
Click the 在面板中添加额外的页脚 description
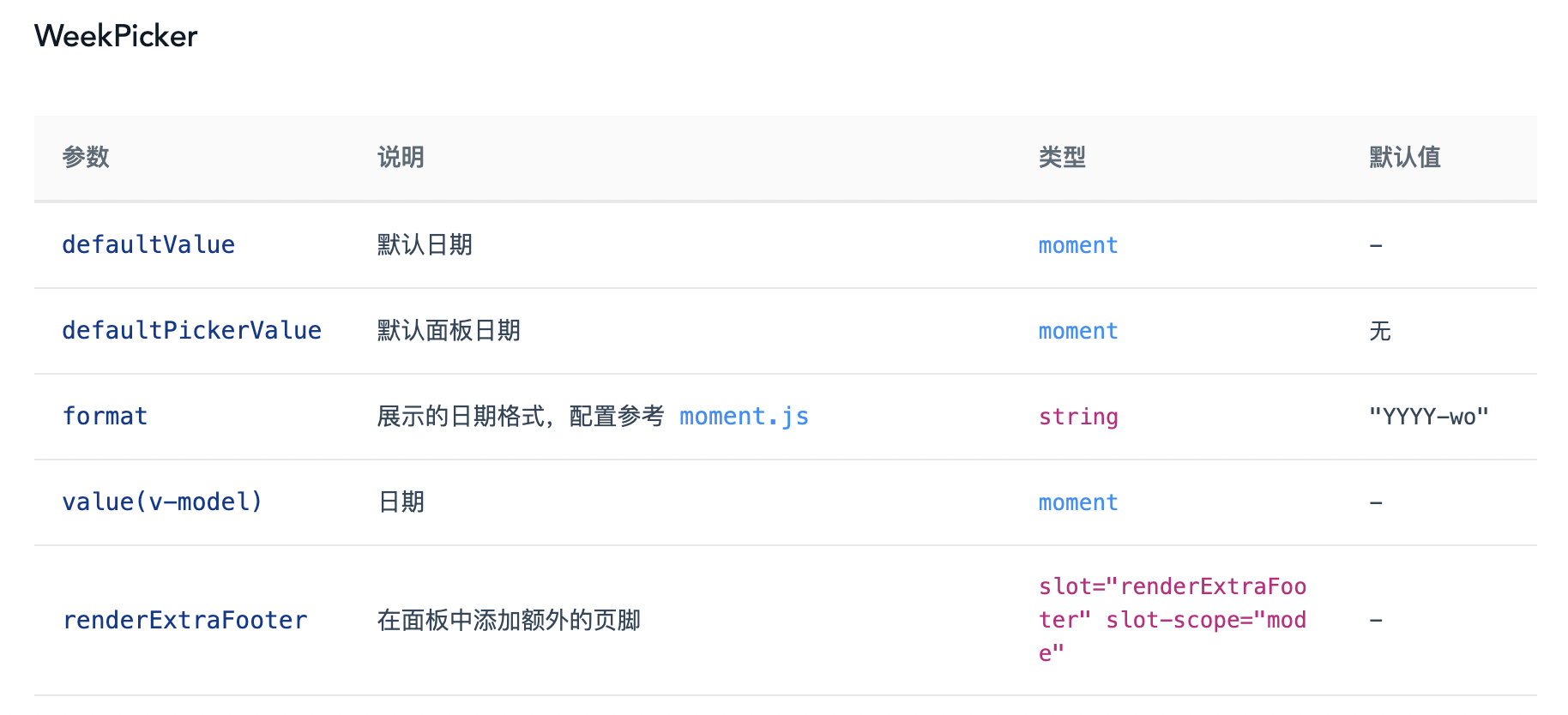point(509,621)
